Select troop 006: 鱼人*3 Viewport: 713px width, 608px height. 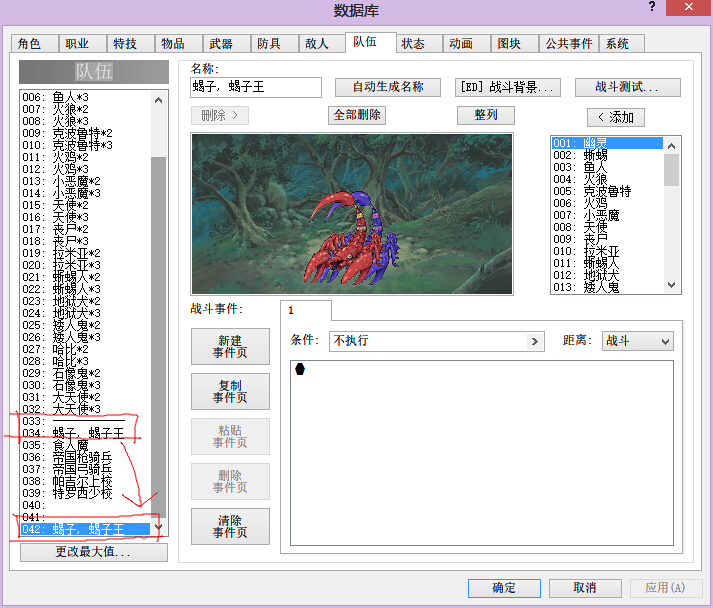(x=85, y=97)
